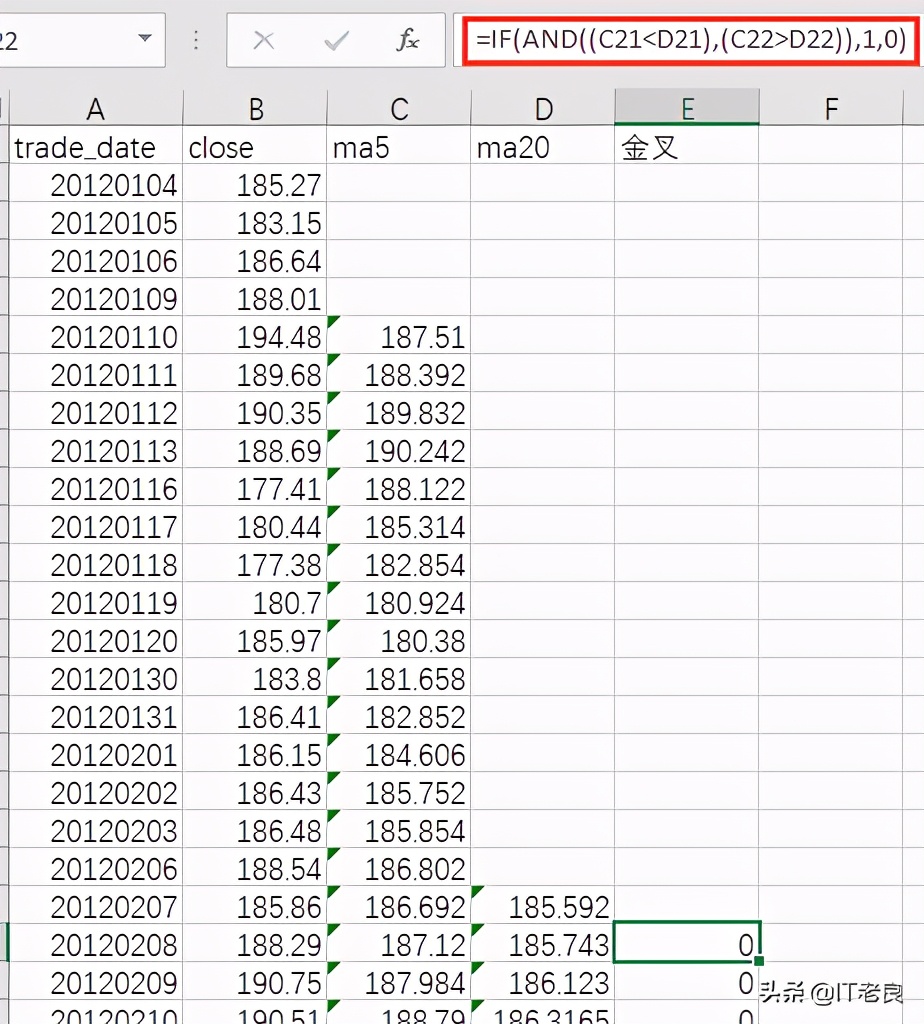Select column F header
This screenshot has width=924, height=1024.
(x=831, y=108)
